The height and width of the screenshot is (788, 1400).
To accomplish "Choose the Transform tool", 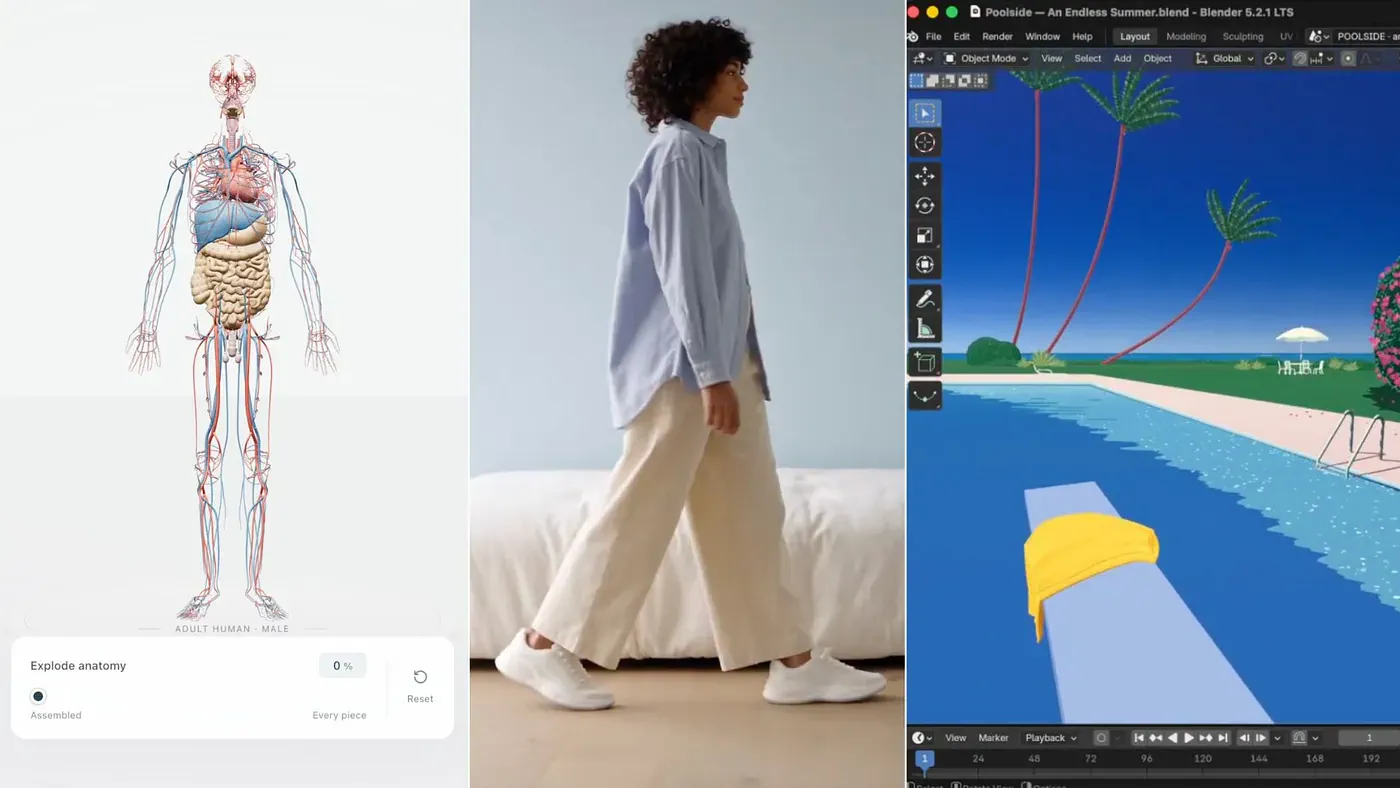I will (925, 266).
